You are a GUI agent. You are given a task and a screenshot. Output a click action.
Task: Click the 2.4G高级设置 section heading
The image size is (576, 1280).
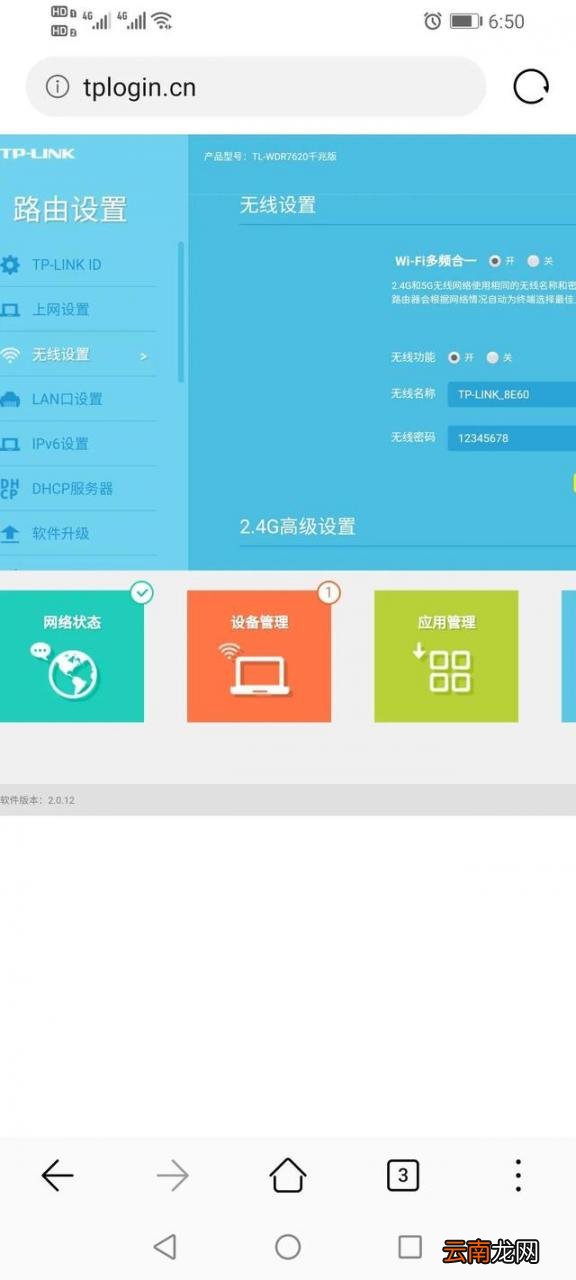click(x=297, y=526)
